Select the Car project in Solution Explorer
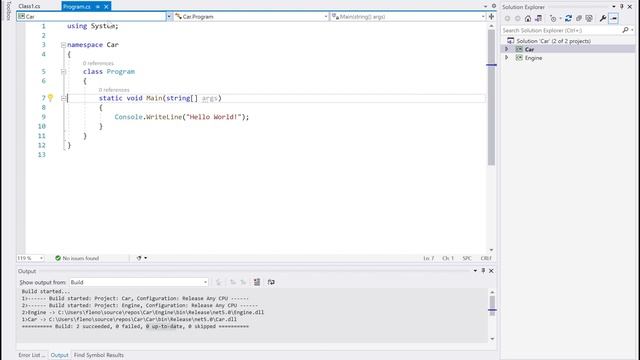 coord(529,49)
